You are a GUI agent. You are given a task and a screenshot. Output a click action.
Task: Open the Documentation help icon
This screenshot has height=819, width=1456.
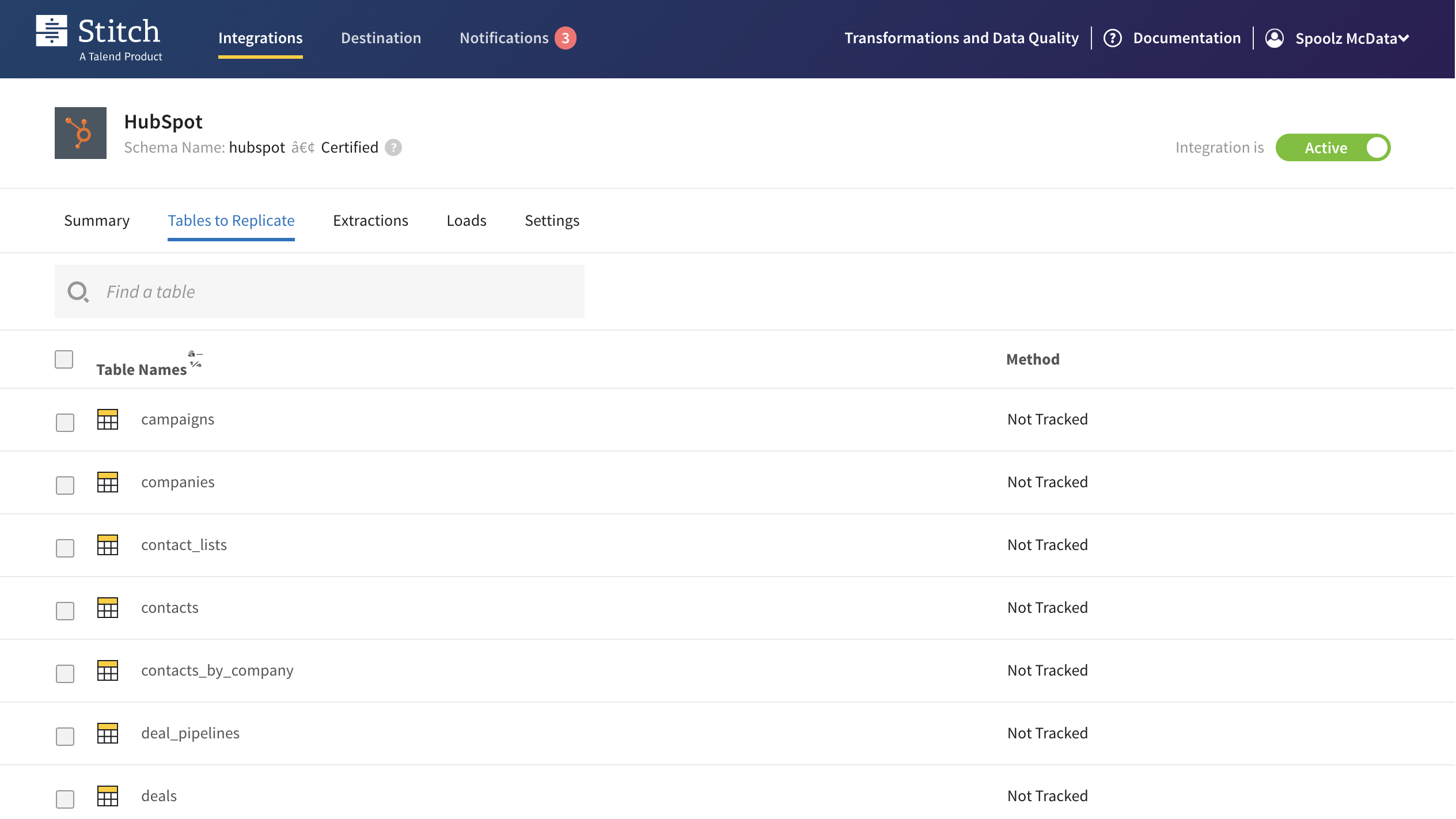coord(1112,37)
